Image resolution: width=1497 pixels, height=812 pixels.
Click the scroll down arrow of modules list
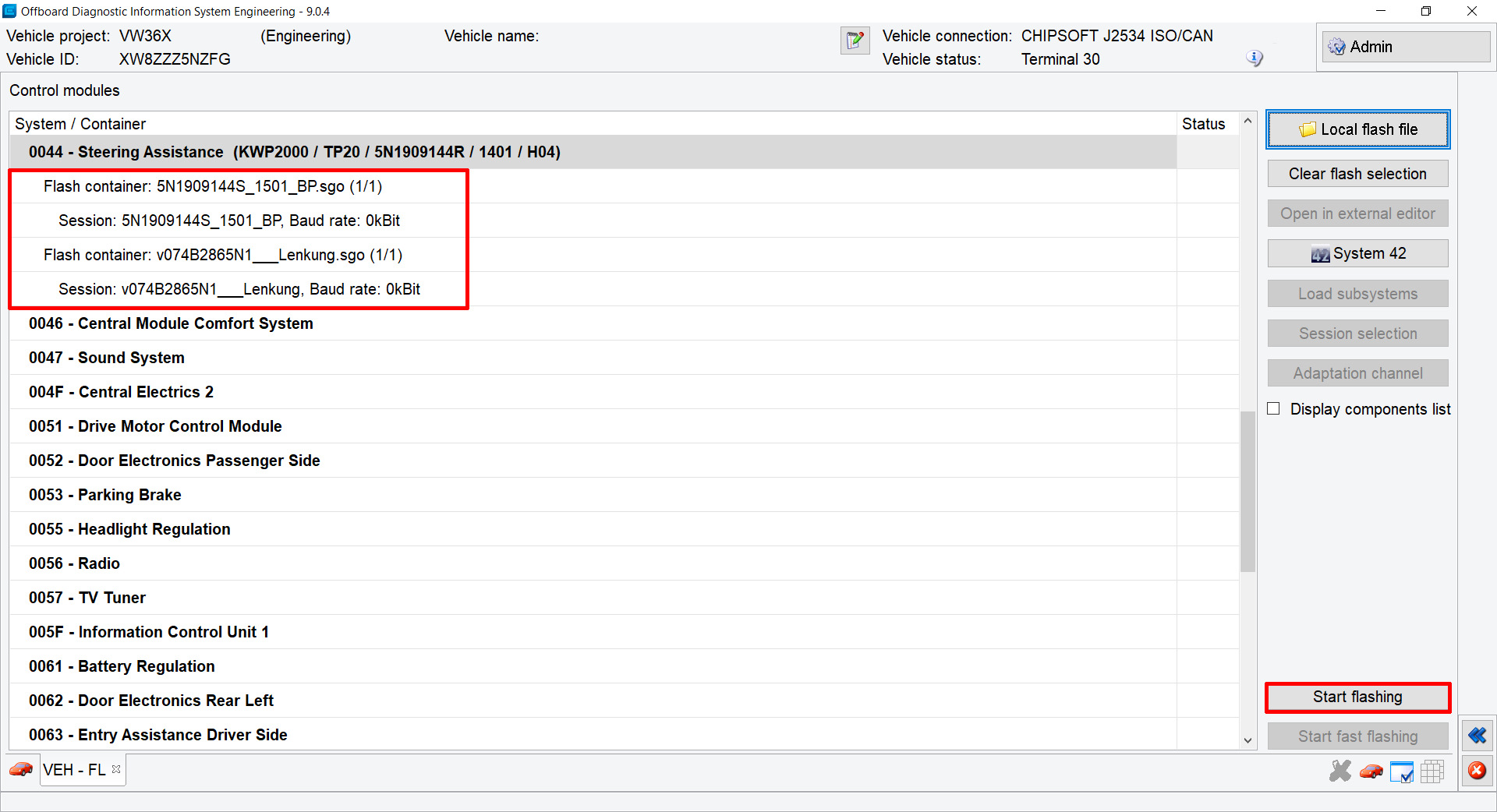[x=1247, y=740]
